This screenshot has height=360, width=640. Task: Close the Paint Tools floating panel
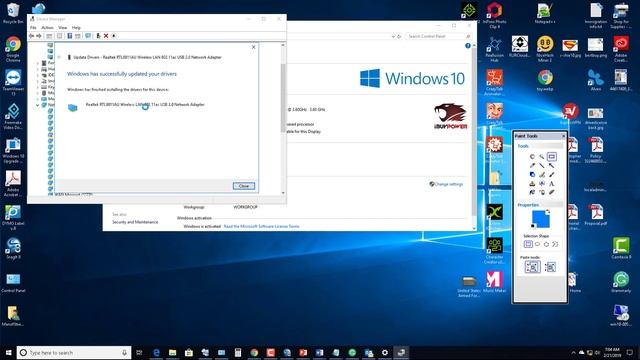coord(564,136)
